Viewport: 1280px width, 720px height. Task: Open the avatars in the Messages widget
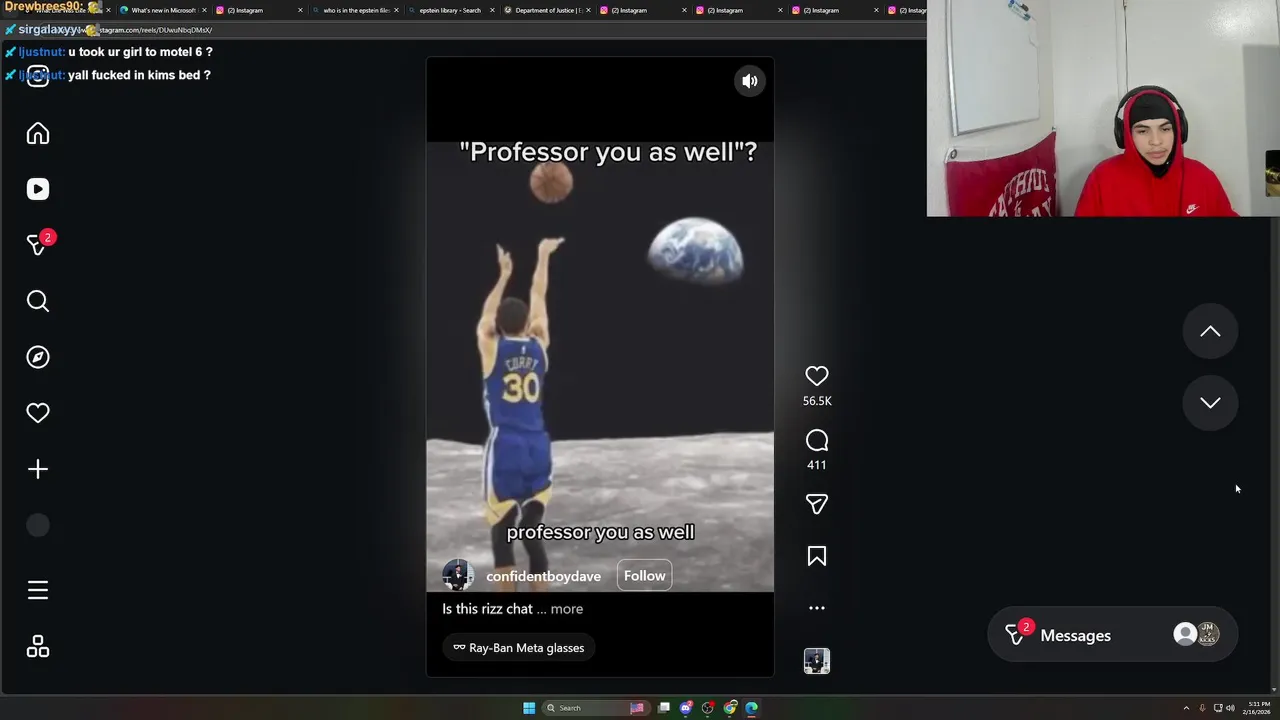1196,634
